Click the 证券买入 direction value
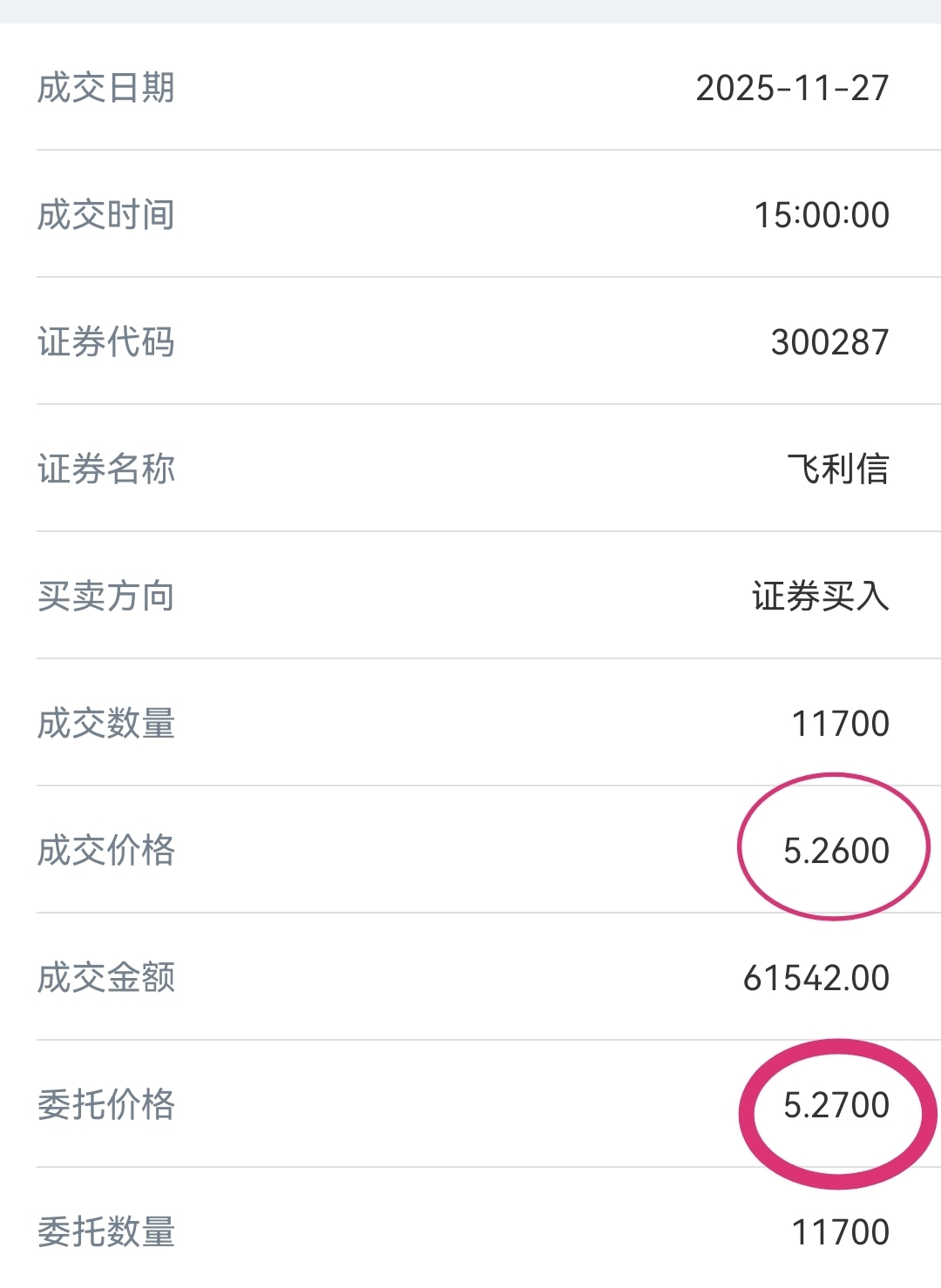Screen dimensions: 941x1288 pyautogui.click(x=820, y=597)
